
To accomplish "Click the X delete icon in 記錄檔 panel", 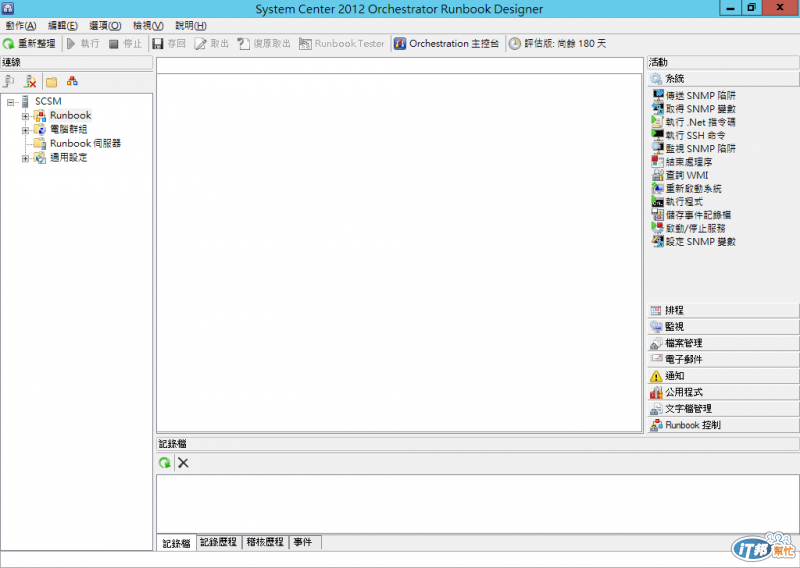I will pyautogui.click(x=183, y=463).
